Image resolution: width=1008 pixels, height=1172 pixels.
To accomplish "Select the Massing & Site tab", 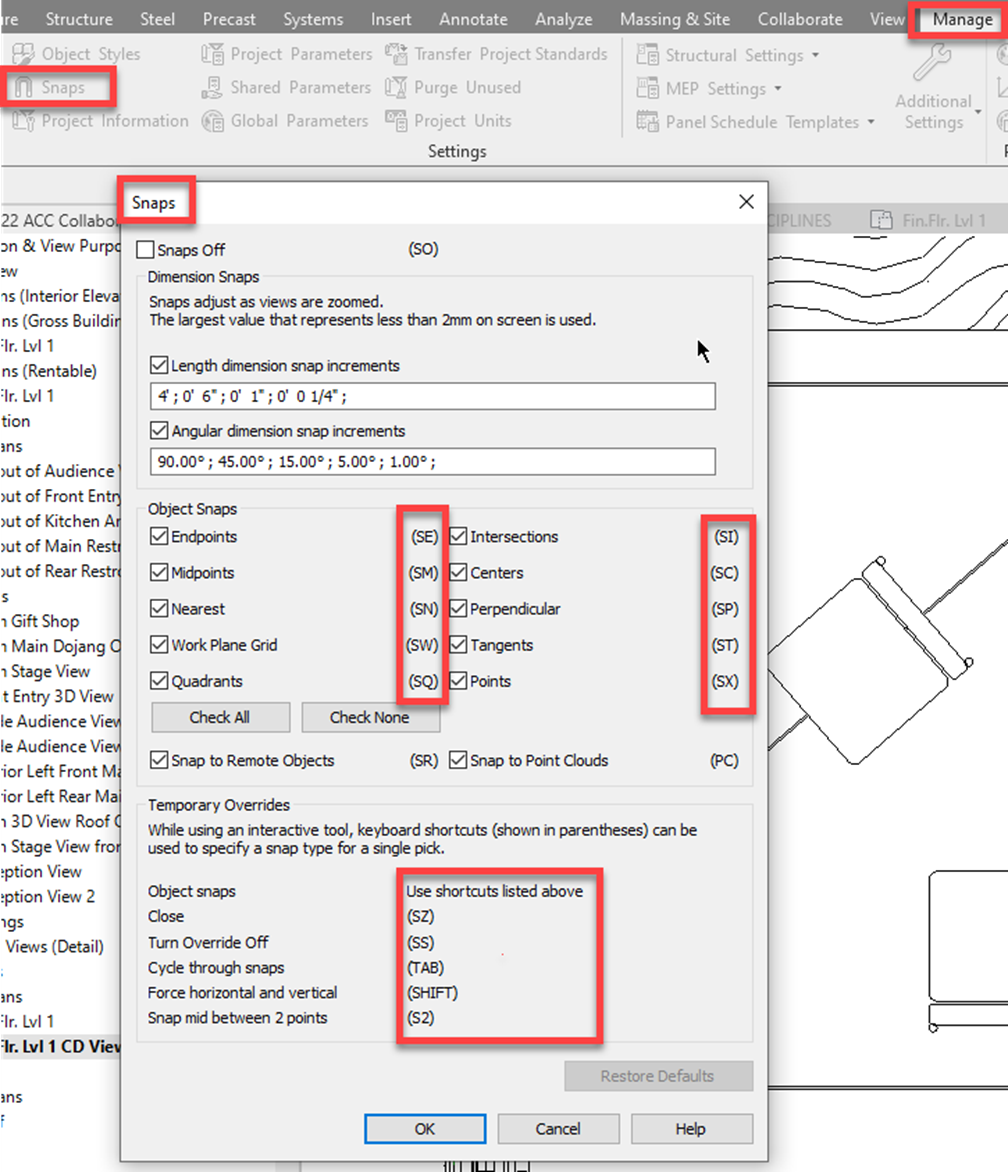I will coord(676,18).
